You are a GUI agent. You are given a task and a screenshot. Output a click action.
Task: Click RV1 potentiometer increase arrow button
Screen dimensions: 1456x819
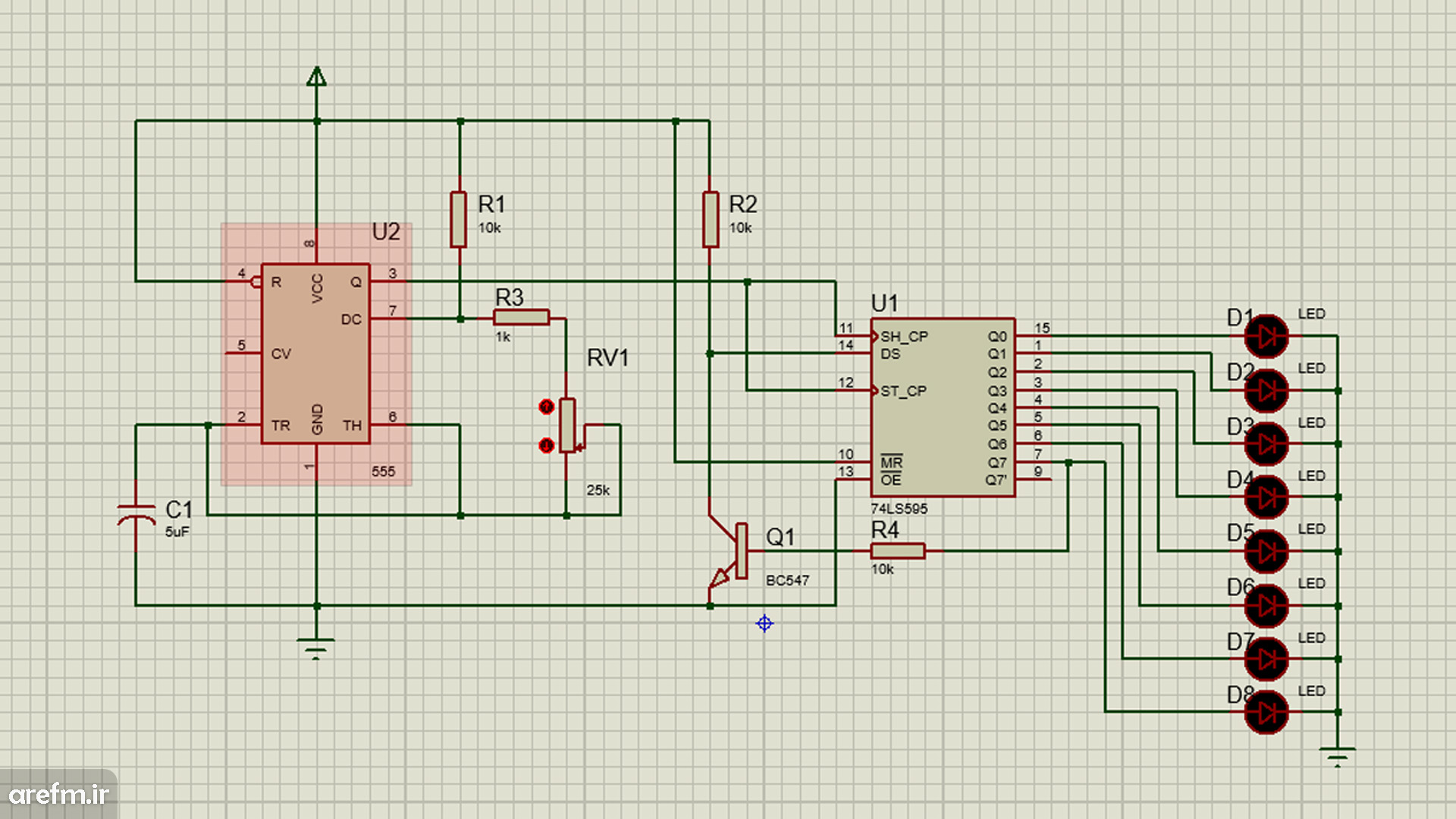coord(546,407)
